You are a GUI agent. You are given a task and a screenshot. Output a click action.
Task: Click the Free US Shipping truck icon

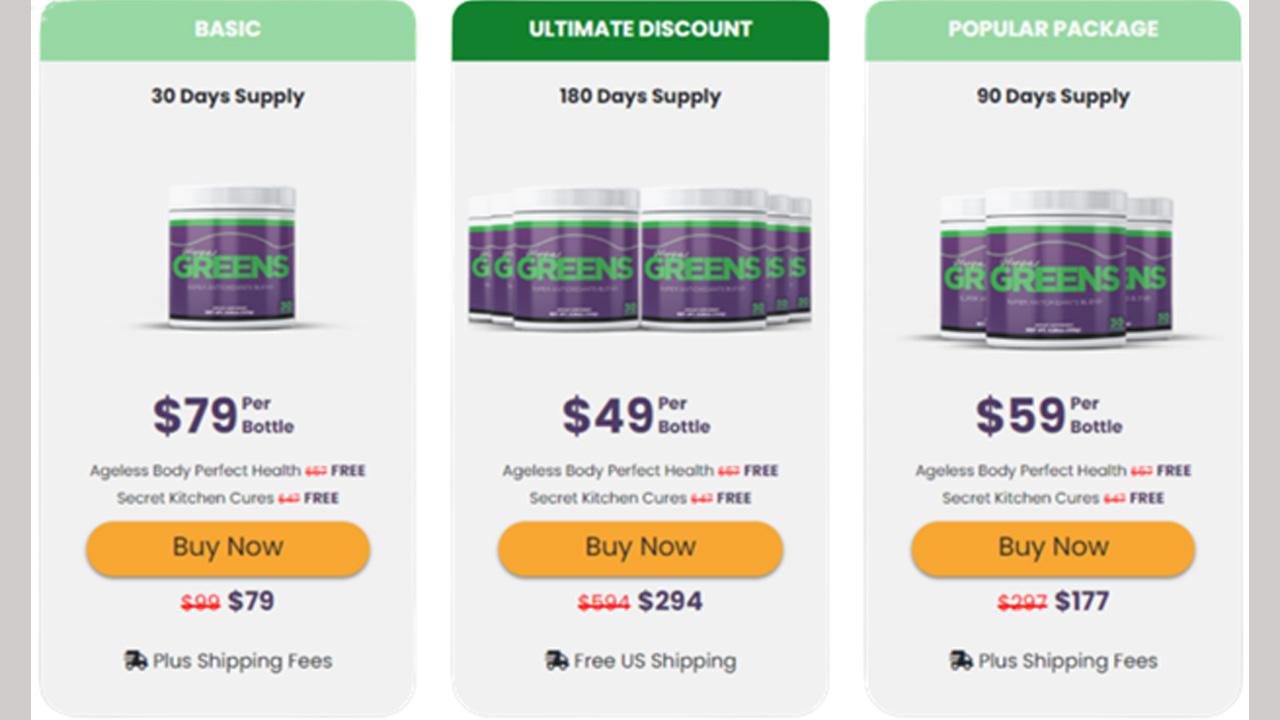pyautogui.click(x=556, y=660)
